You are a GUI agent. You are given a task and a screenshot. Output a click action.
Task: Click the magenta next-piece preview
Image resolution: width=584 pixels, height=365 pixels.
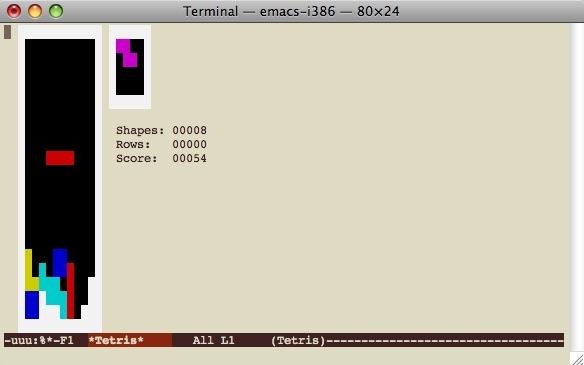point(127,53)
